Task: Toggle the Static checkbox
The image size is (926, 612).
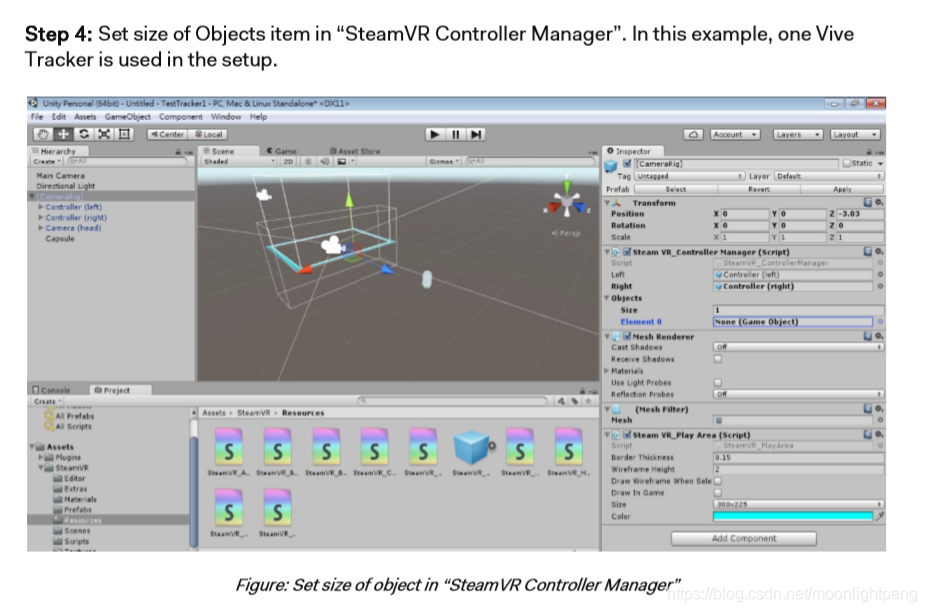Action: [847, 164]
